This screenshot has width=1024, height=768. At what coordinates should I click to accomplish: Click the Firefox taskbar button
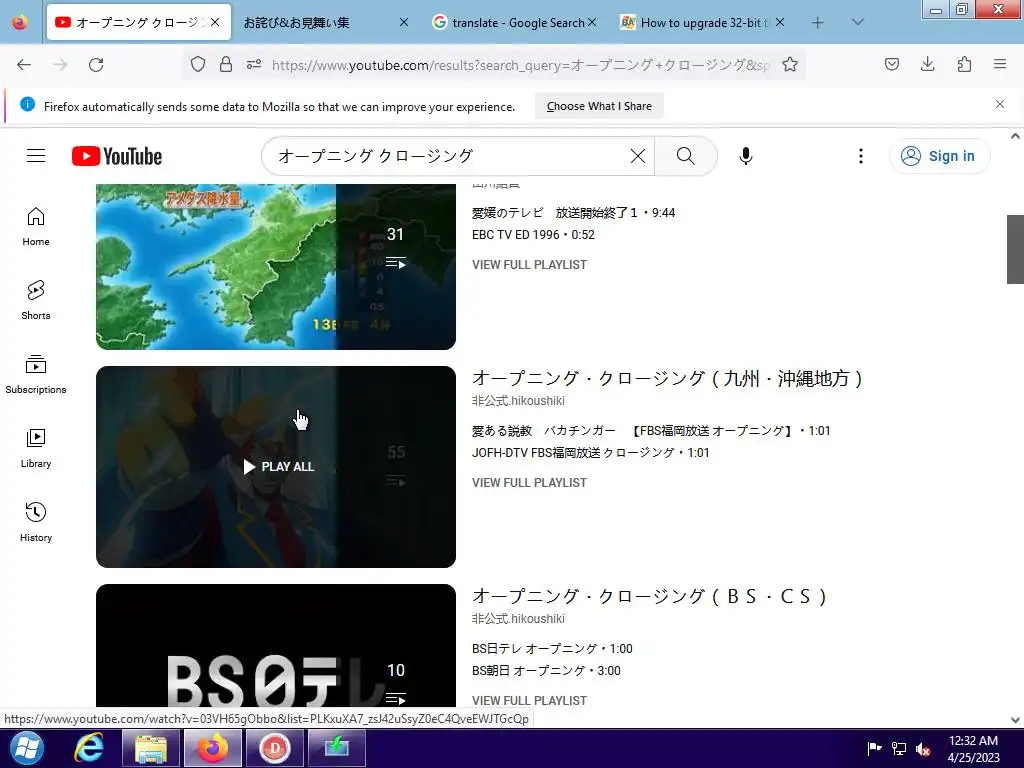(x=212, y=748)
